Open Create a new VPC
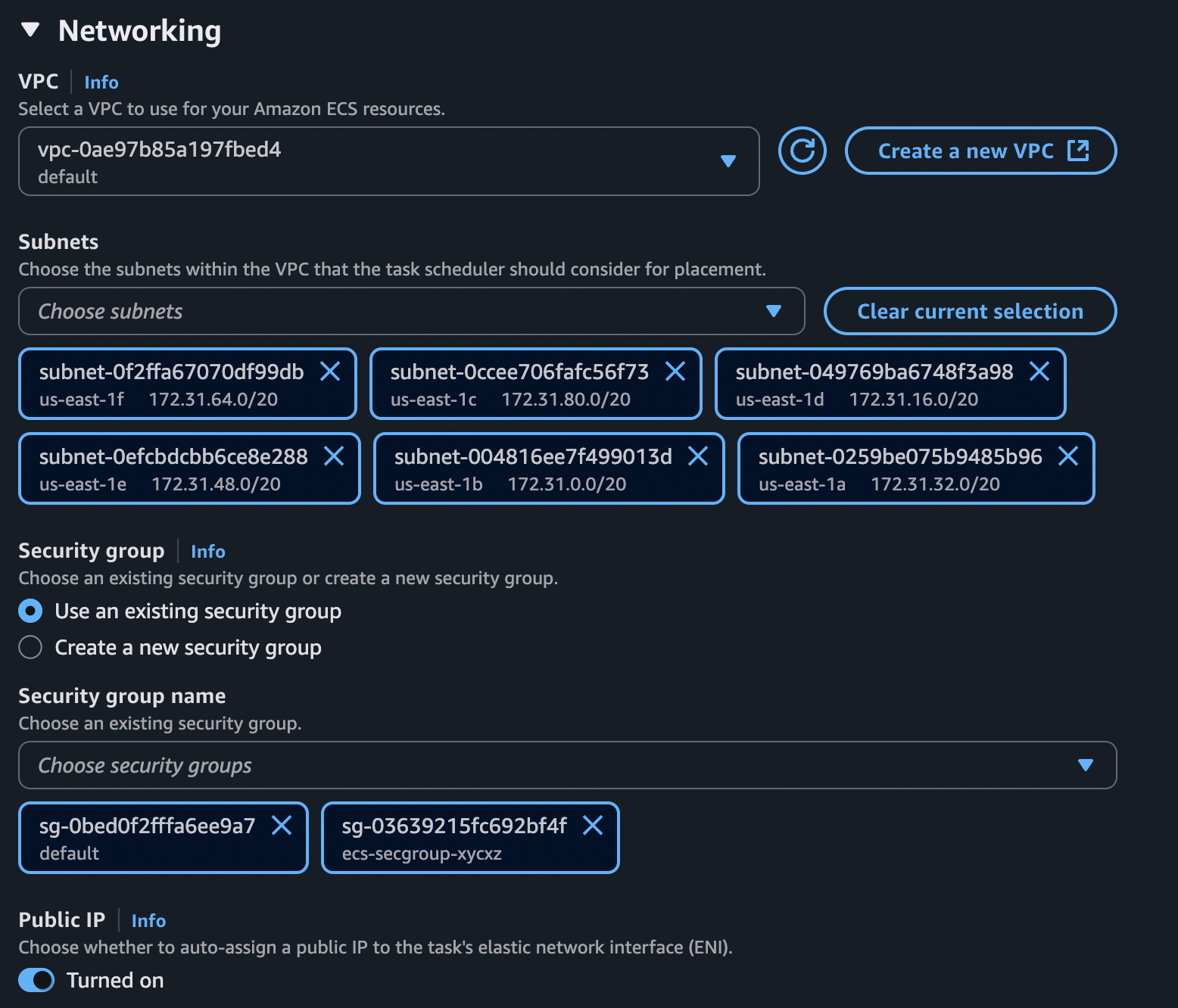 coord(980,151)
